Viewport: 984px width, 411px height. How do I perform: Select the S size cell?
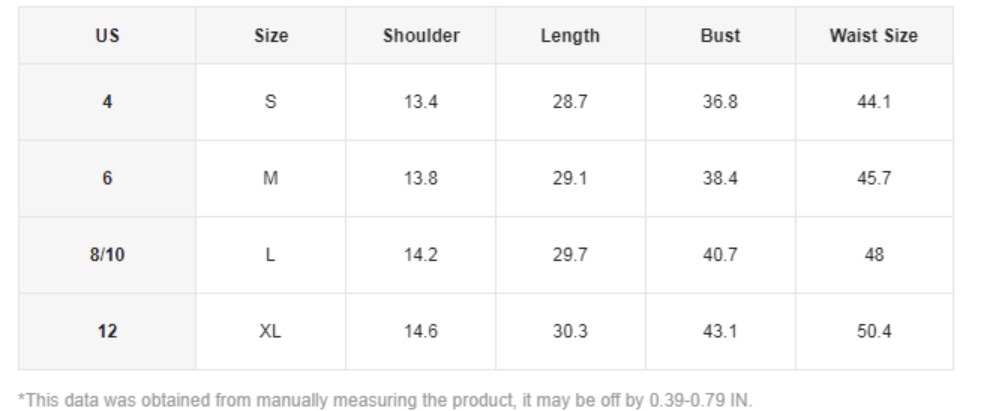271,102
